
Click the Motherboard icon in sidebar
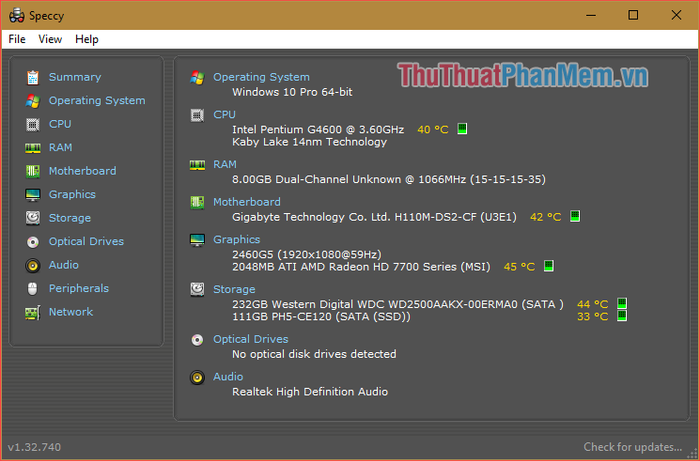point(33,171)
